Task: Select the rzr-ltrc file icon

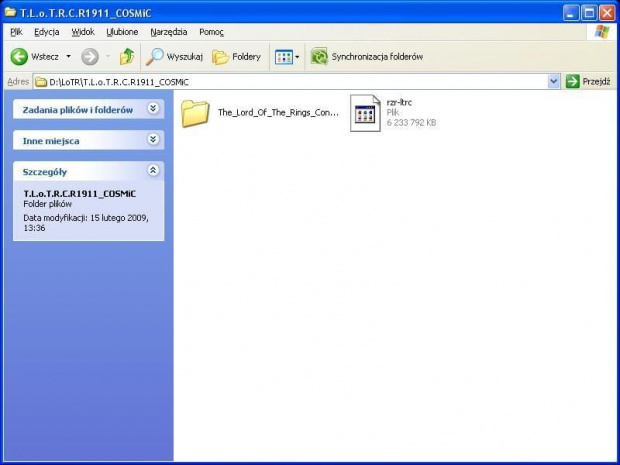Action: coord(365,113)
